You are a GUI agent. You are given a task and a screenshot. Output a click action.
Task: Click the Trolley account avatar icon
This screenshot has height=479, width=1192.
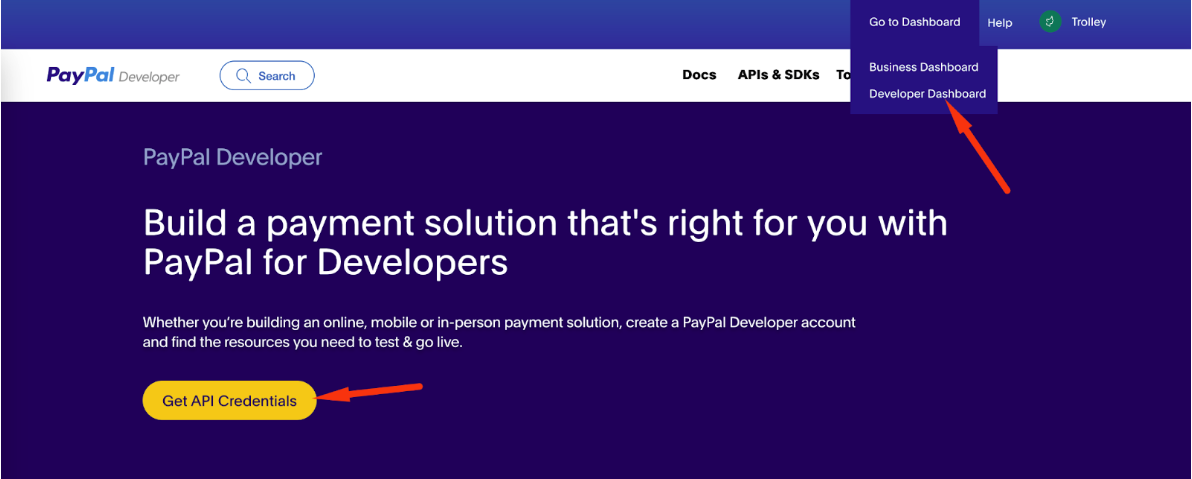click(1050, 22)
